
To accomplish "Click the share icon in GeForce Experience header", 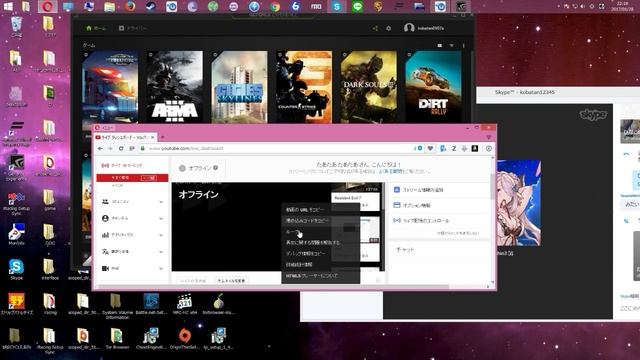I will [375, 28].
